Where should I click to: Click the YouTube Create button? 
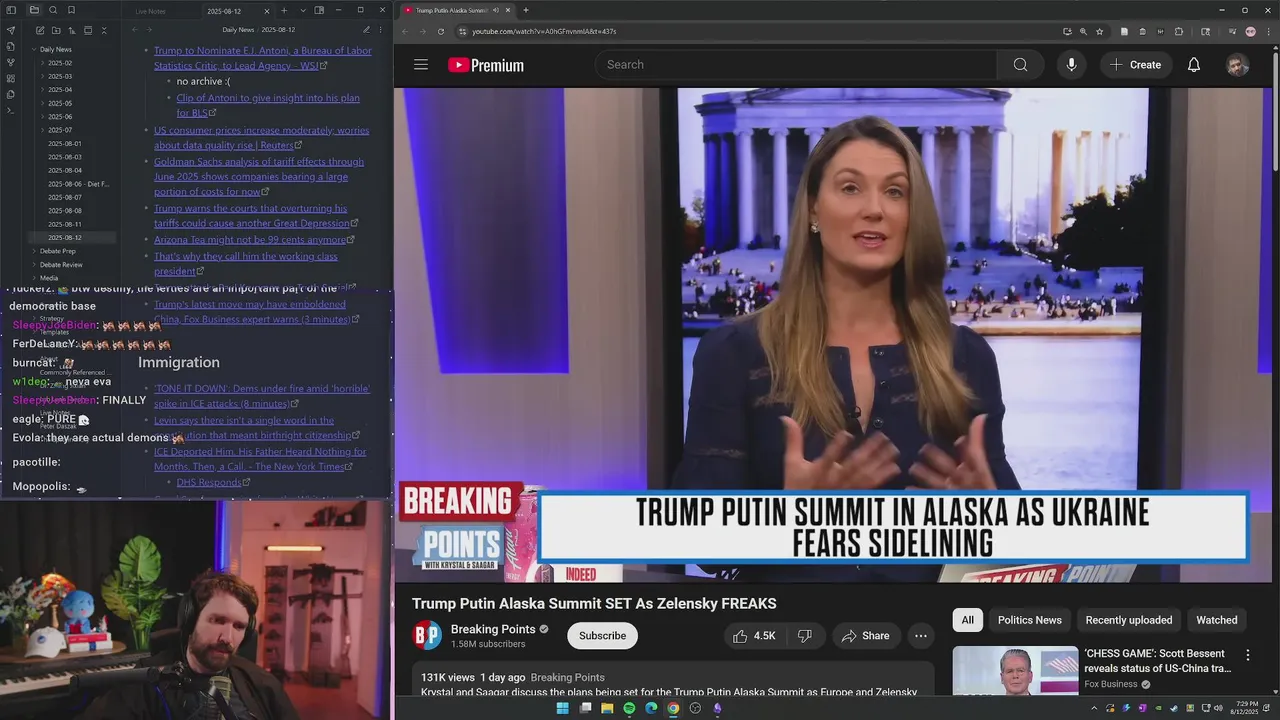1135,65
